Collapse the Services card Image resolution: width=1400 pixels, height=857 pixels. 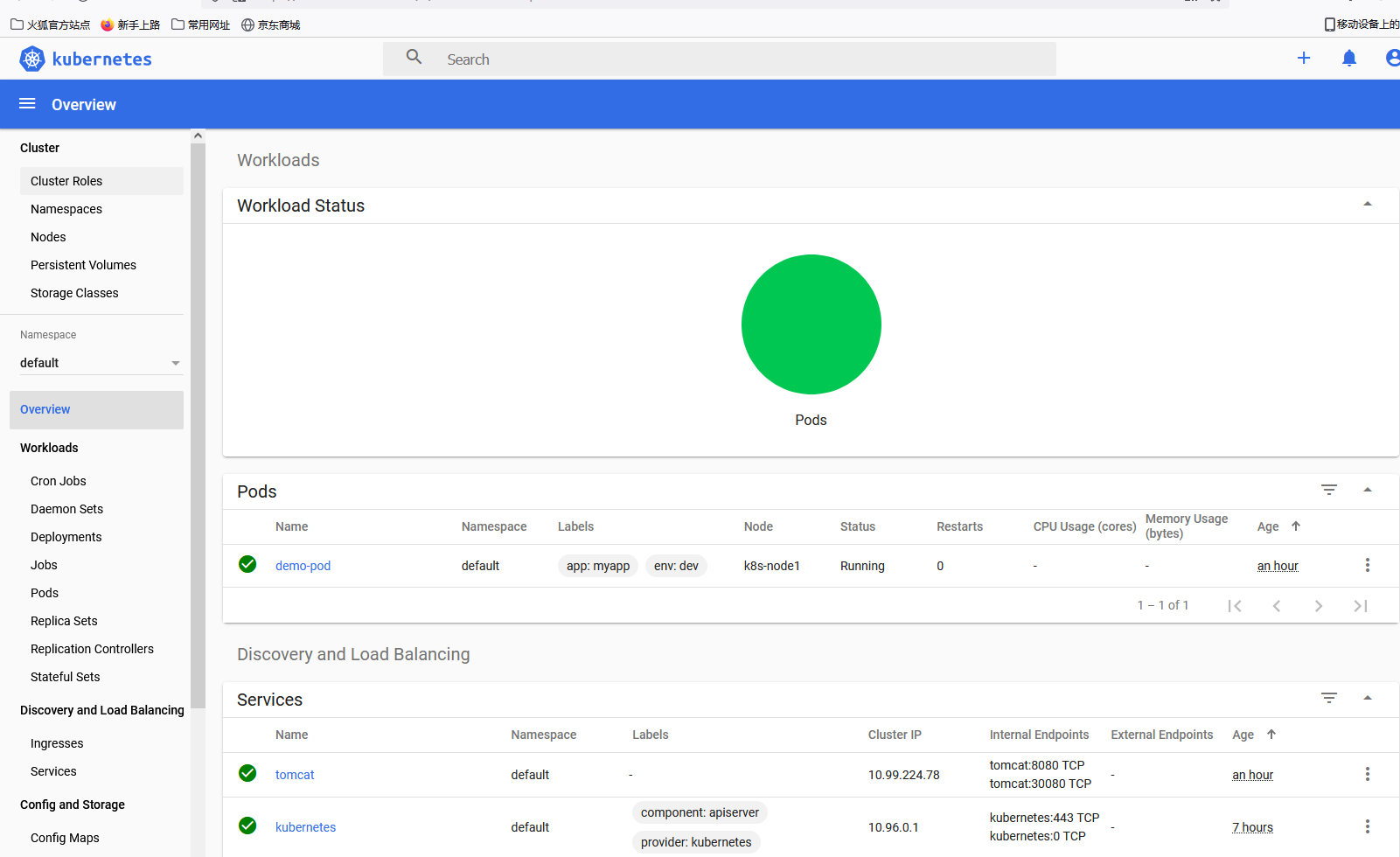(x=1368, y=698)
